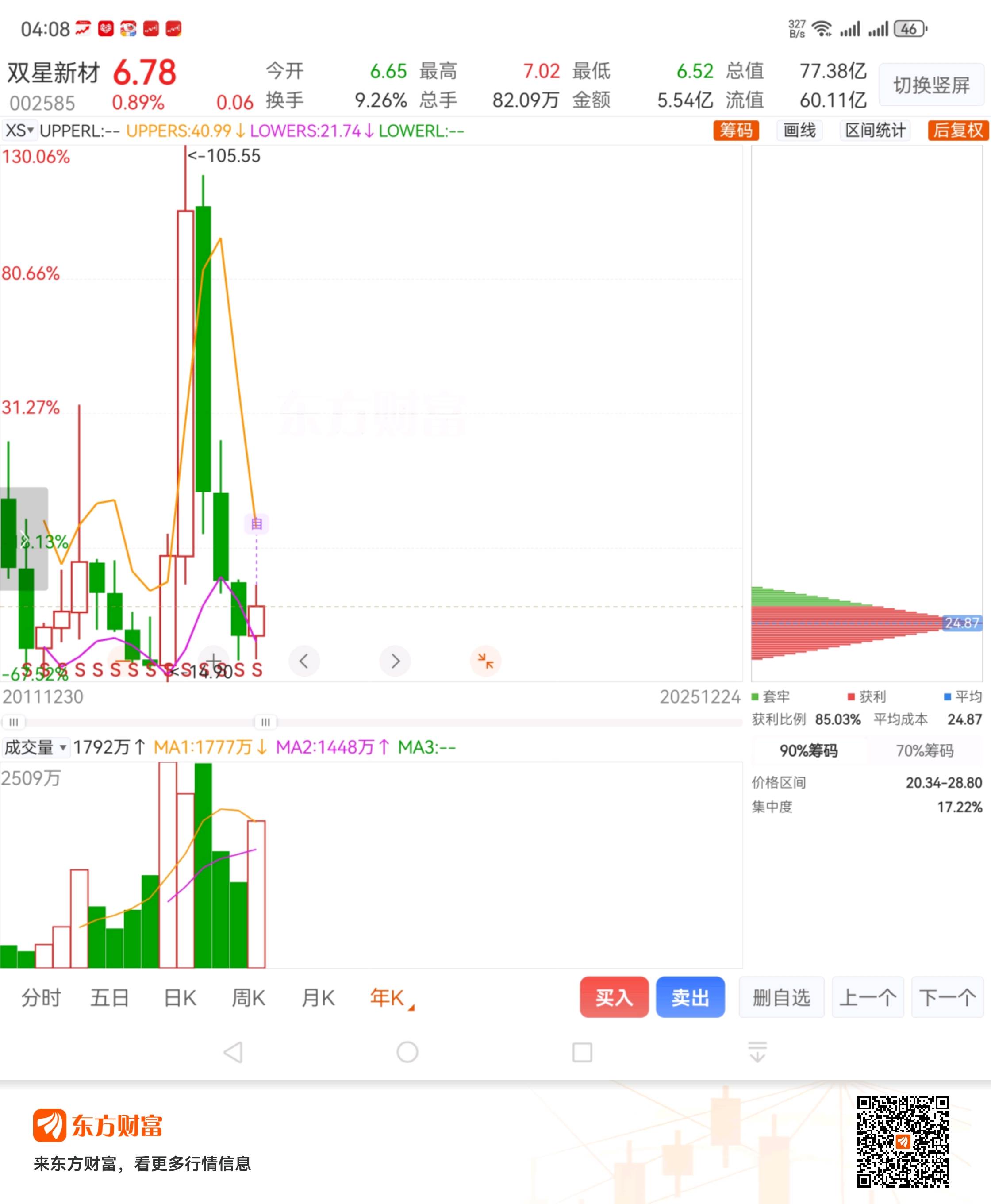Tap the left arrow chart scroll button
The height and width of the screenshot is (1204, 991).
[304, 661]
